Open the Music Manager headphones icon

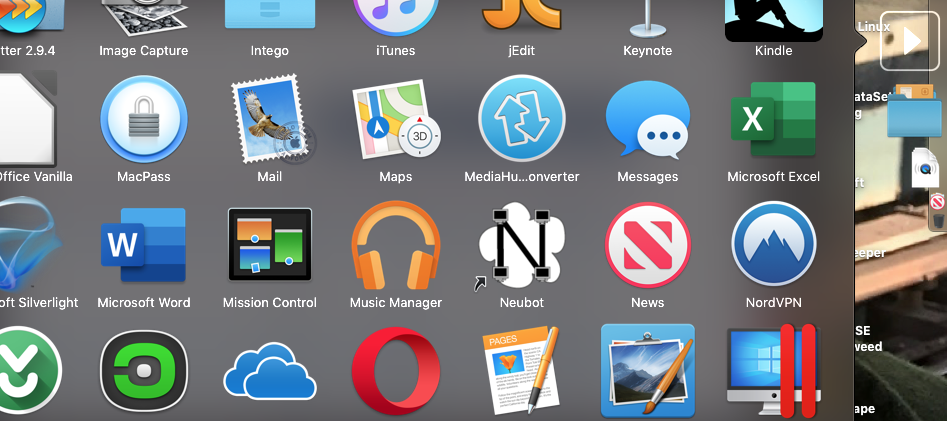(396, 246)
